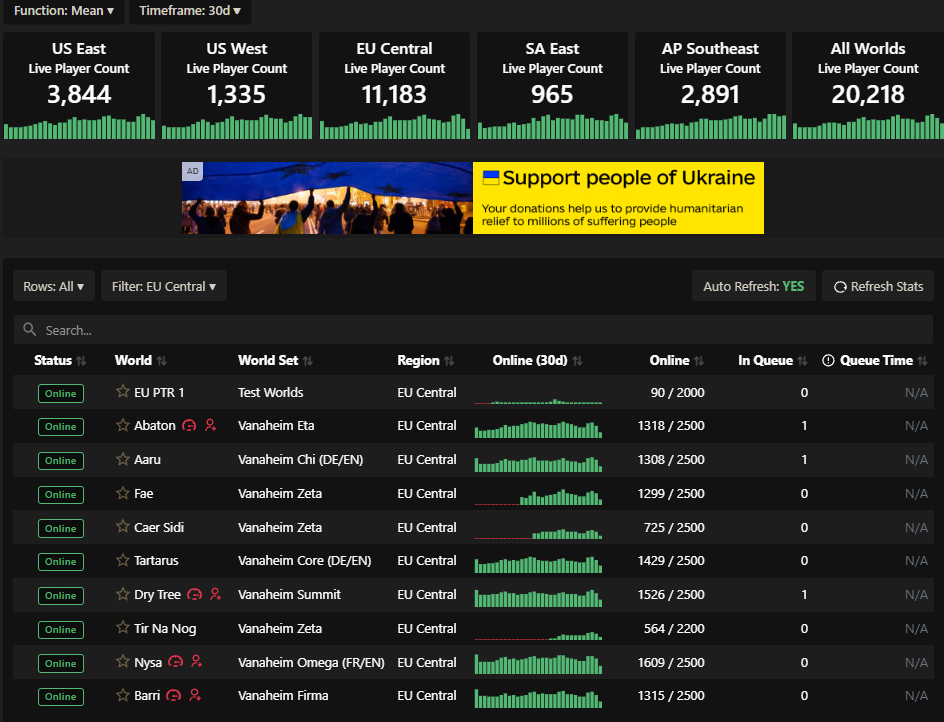This screenshot has width=944, height=722.
Task: Favorite the Dry Tree world star
Action: point(123,594)
